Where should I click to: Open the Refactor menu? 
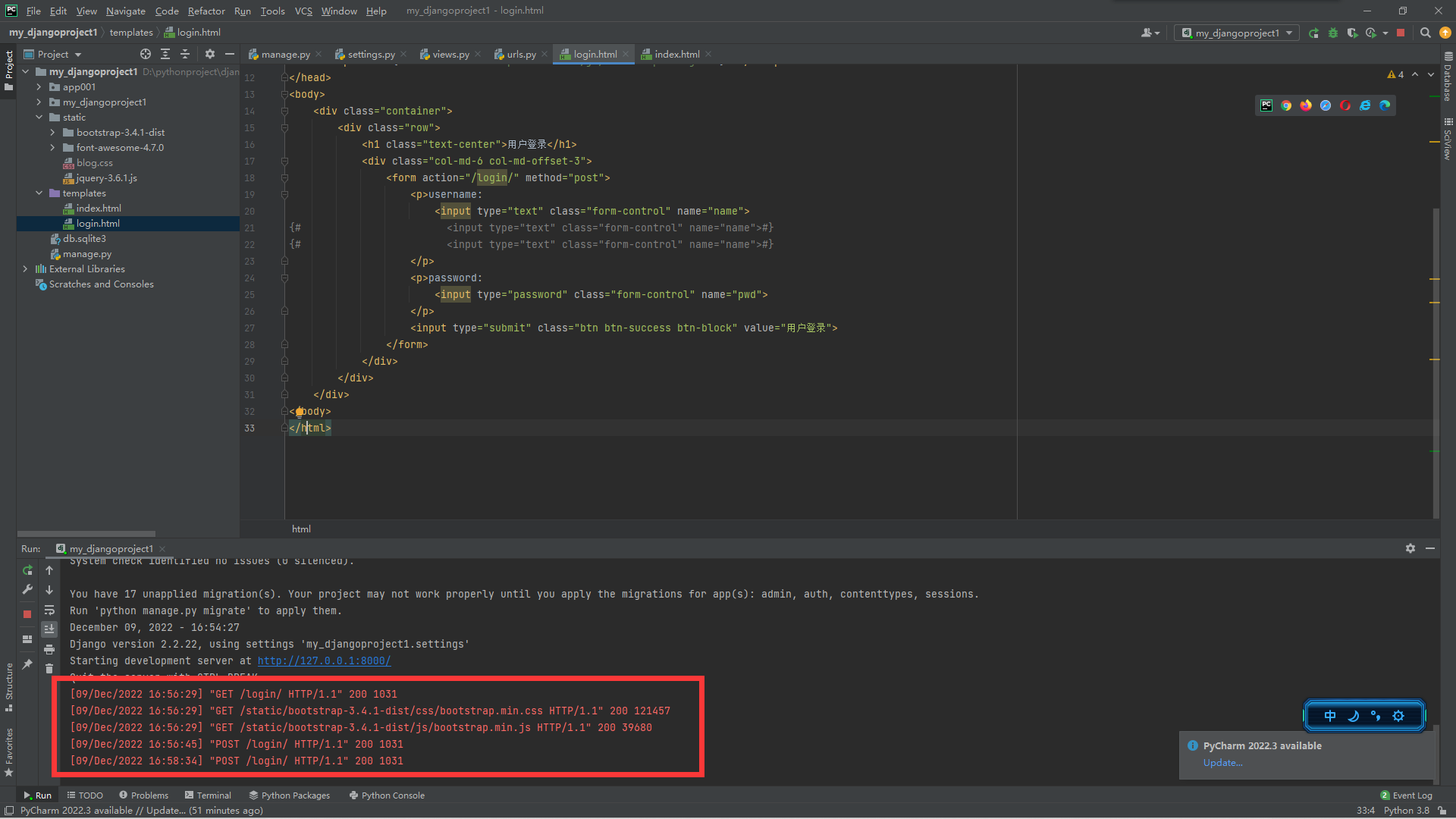tap(206, 11)
